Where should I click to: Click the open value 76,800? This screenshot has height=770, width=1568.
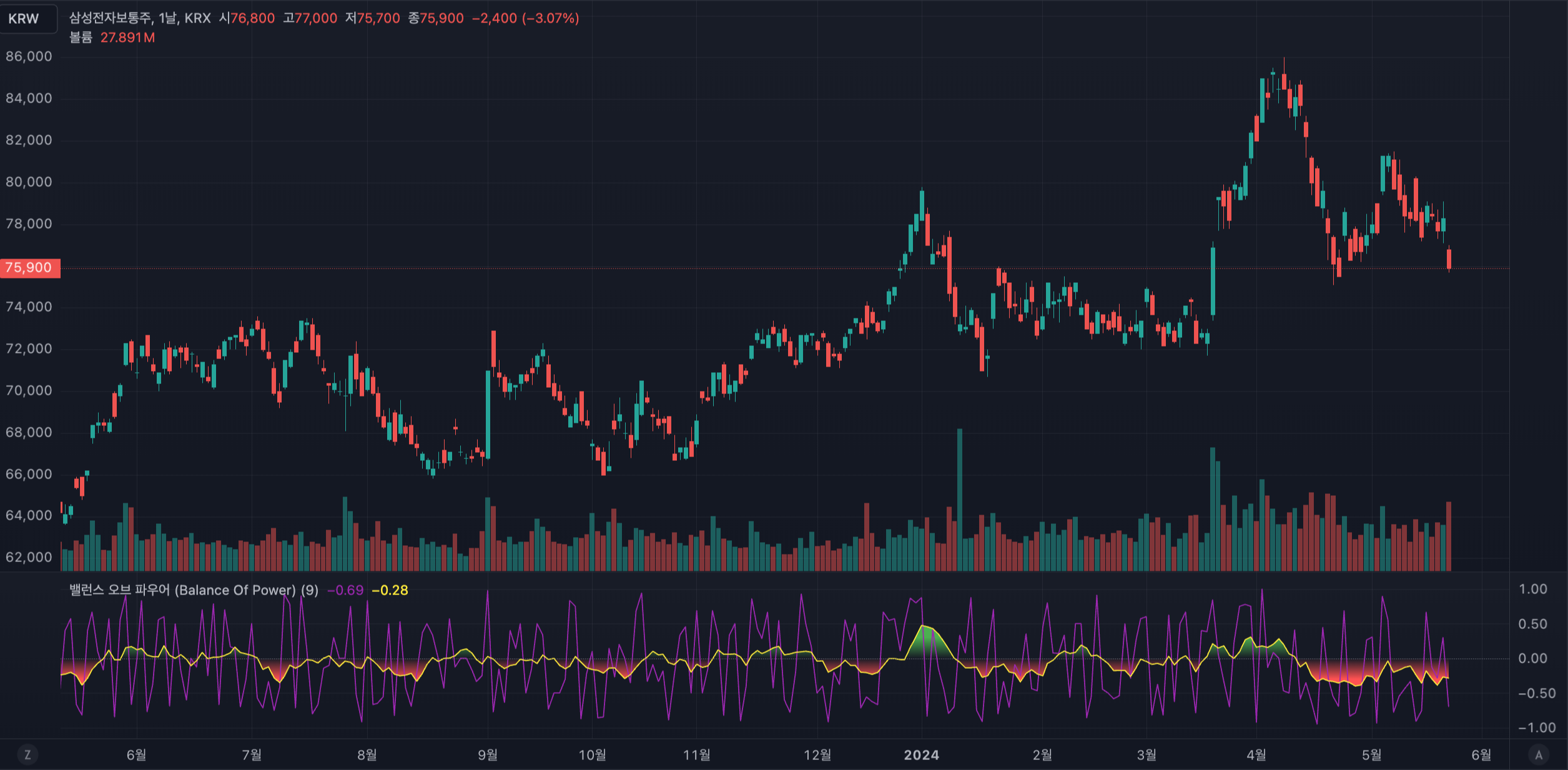[x=253, y=18]
